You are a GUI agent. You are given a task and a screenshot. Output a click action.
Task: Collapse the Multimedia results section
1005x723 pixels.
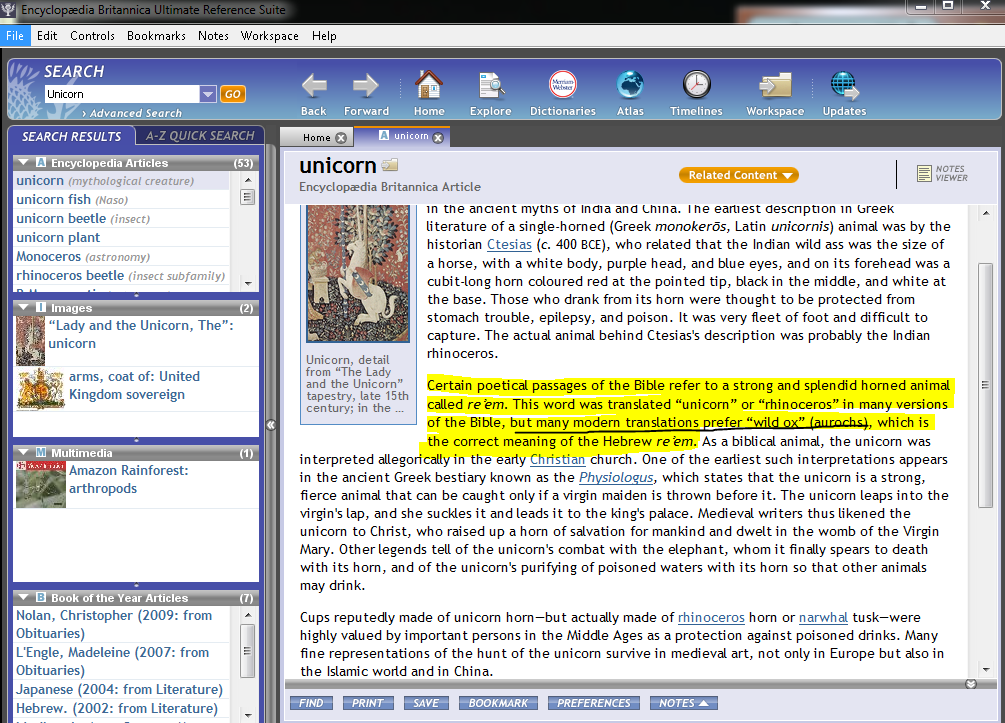(24, 452)
